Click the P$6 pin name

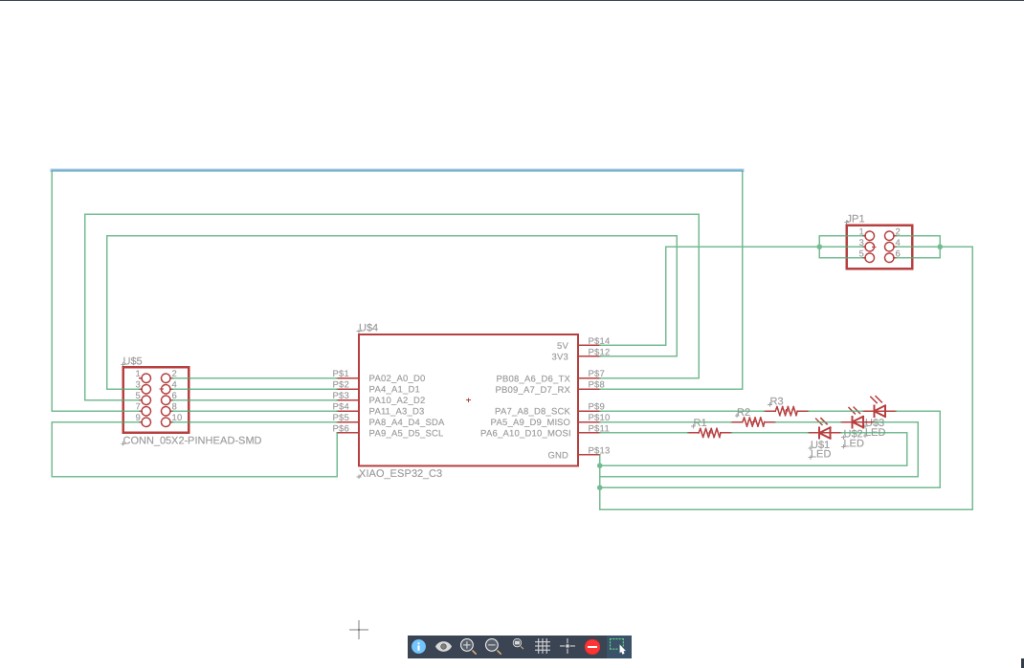(341, 428)
